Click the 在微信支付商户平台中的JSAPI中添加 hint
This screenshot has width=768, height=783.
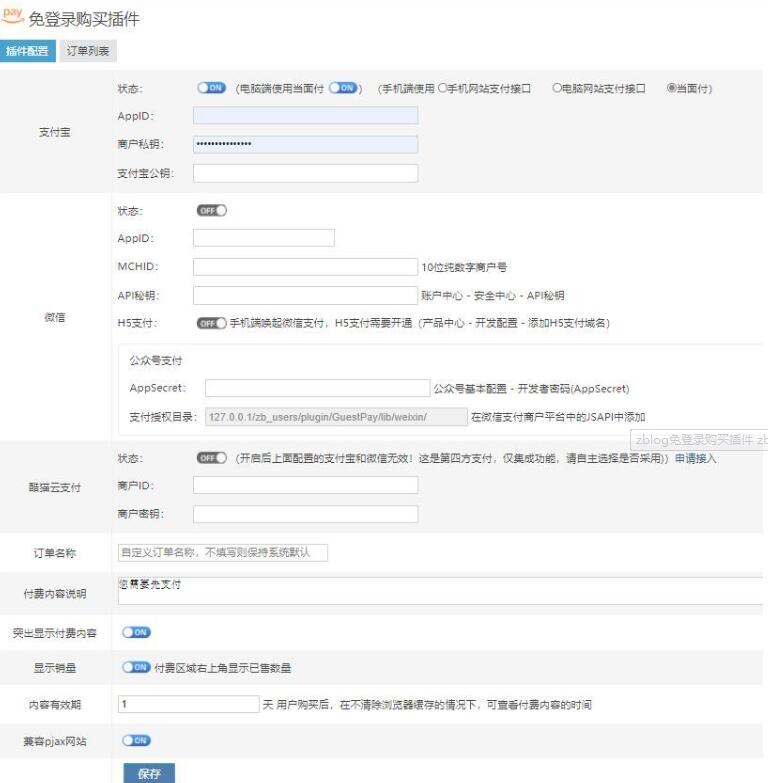point(558,417)
